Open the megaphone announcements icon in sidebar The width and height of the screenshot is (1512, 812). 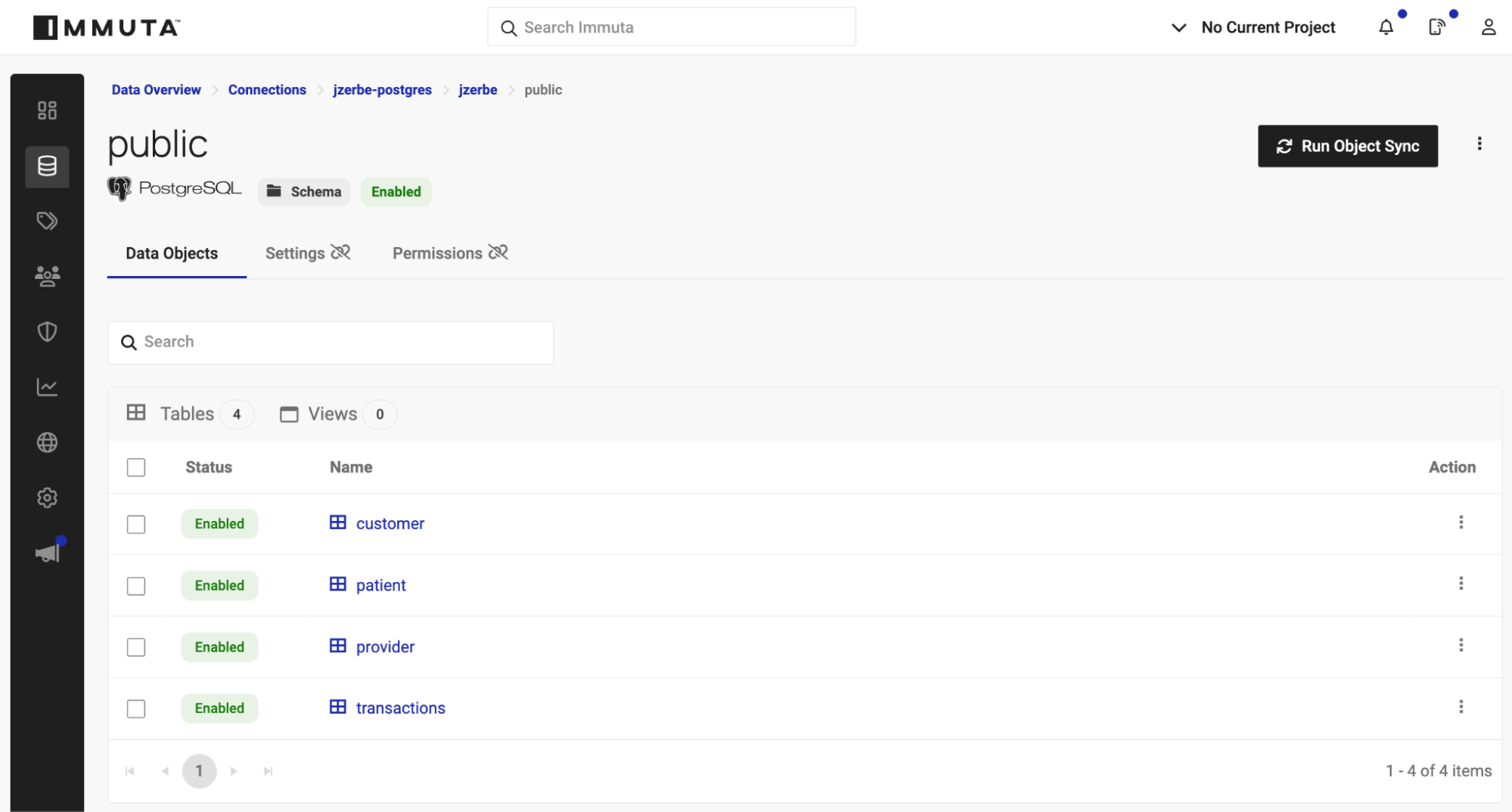click(x=47, y=553)
